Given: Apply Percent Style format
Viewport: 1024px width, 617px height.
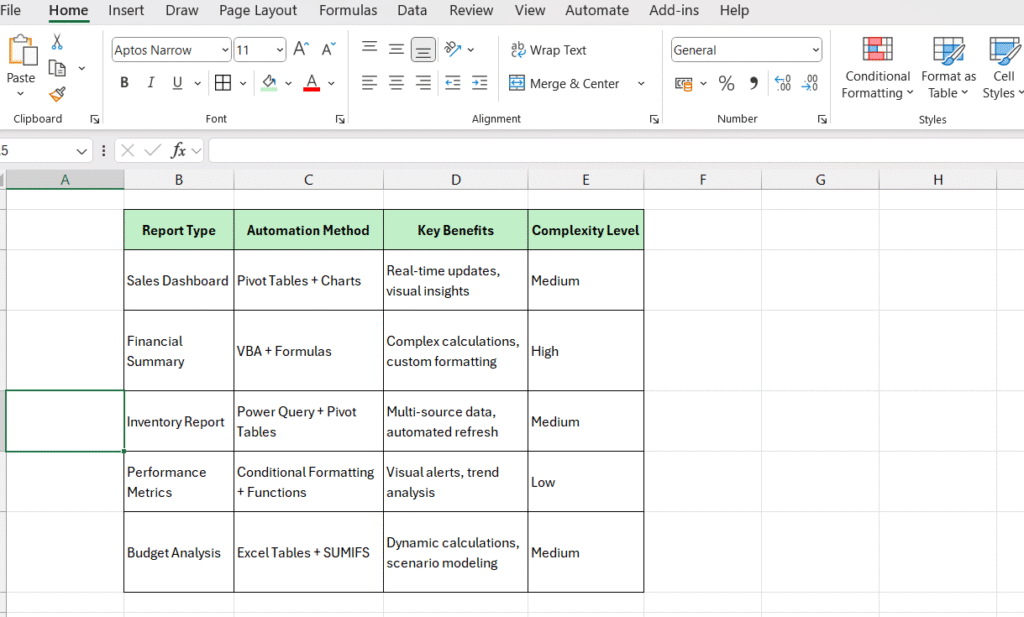Looking at the screenshot, I should click(x=726, y=84).
